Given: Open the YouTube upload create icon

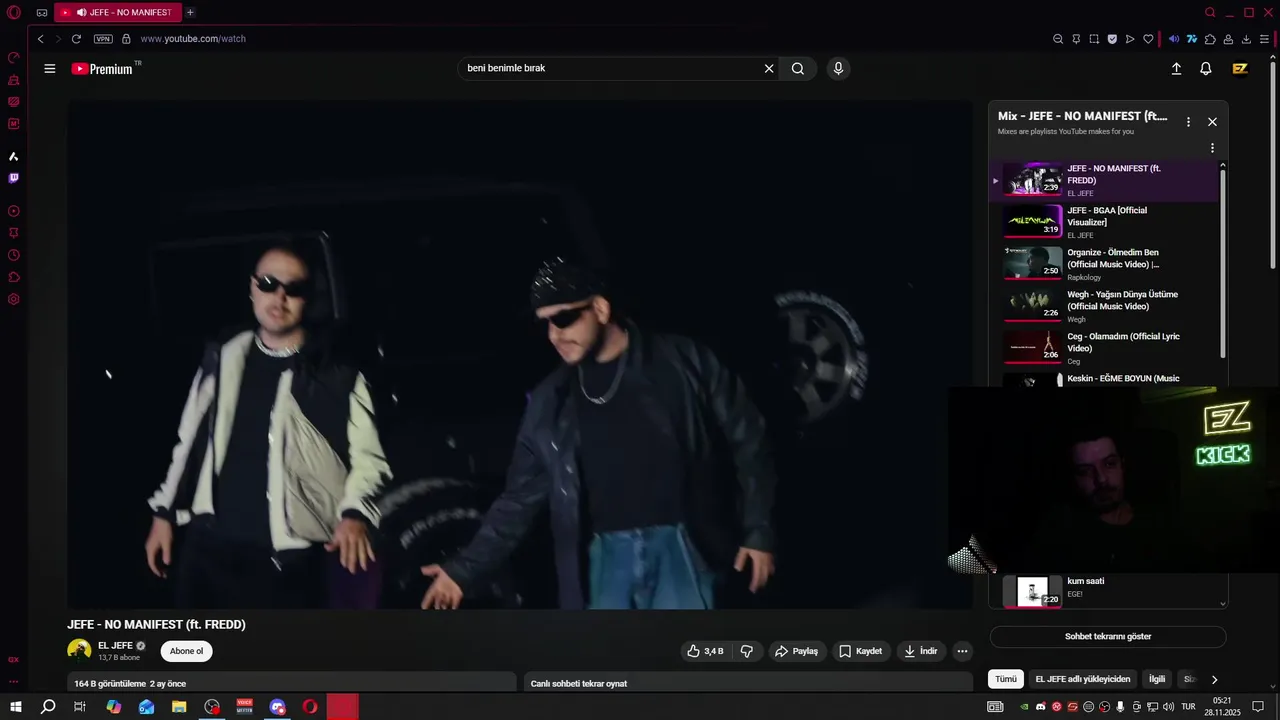Looking at the screenshot, I should (1176, 69).
